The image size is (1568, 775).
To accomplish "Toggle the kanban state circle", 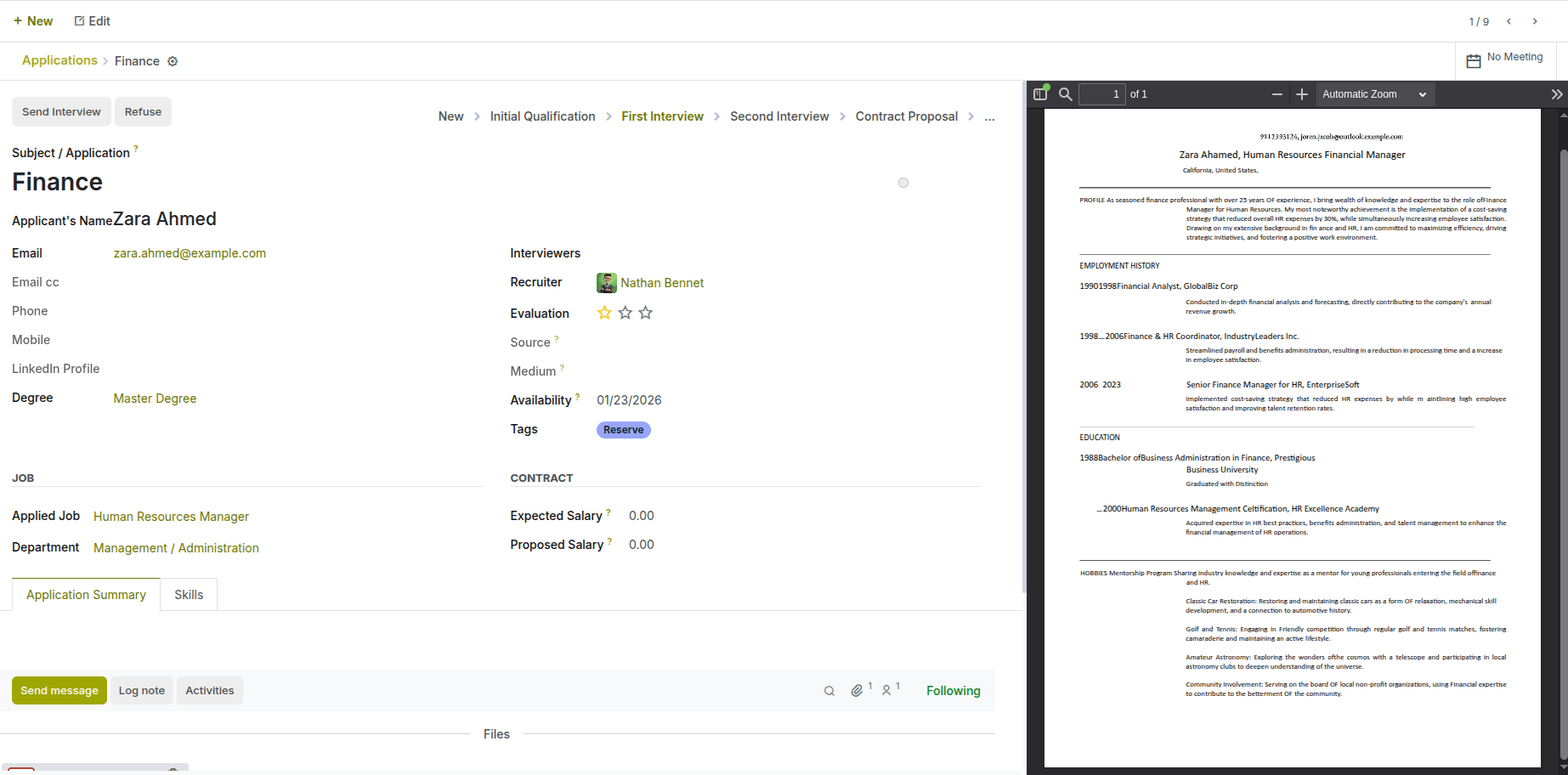I will tap(903, 183).
